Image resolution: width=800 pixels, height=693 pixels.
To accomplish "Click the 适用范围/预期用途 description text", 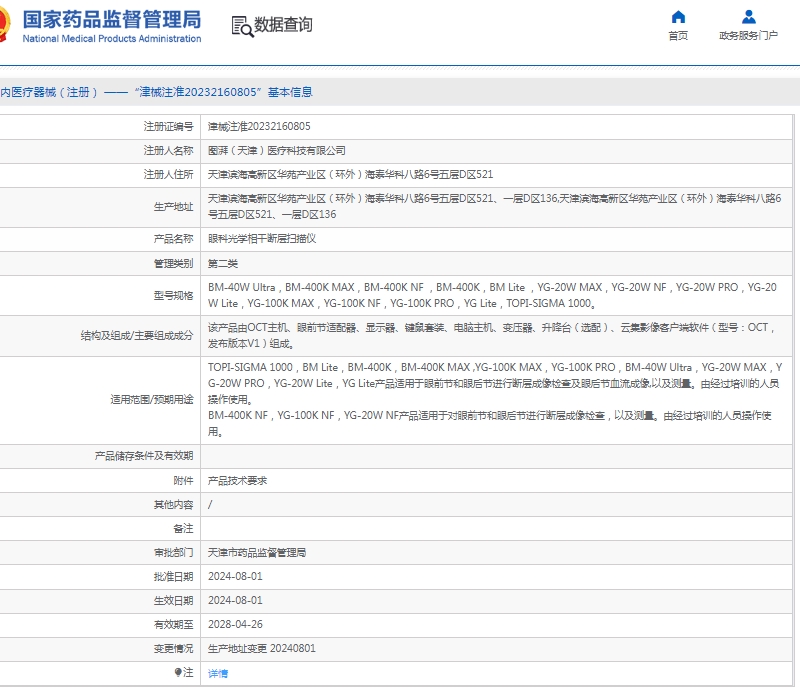I will pos(495,399).
